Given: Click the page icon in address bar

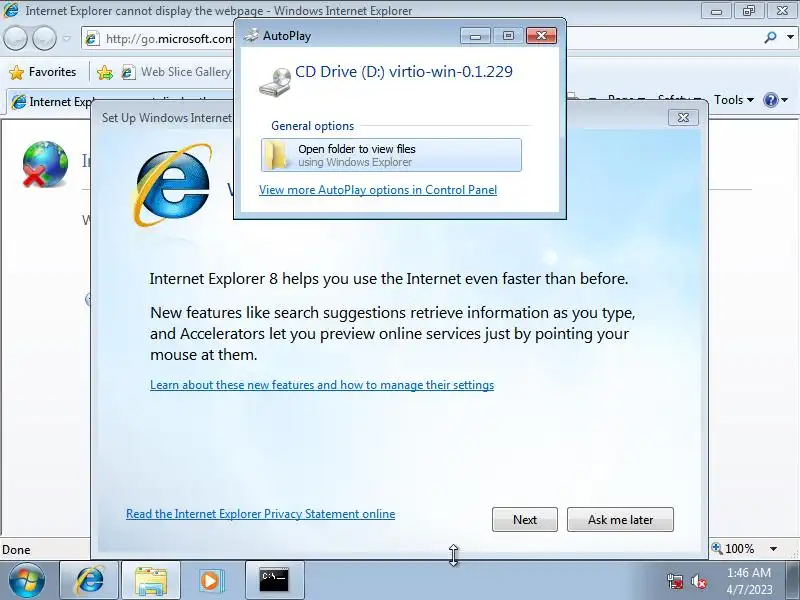Looking at the screenshot, I should point(92,38).
